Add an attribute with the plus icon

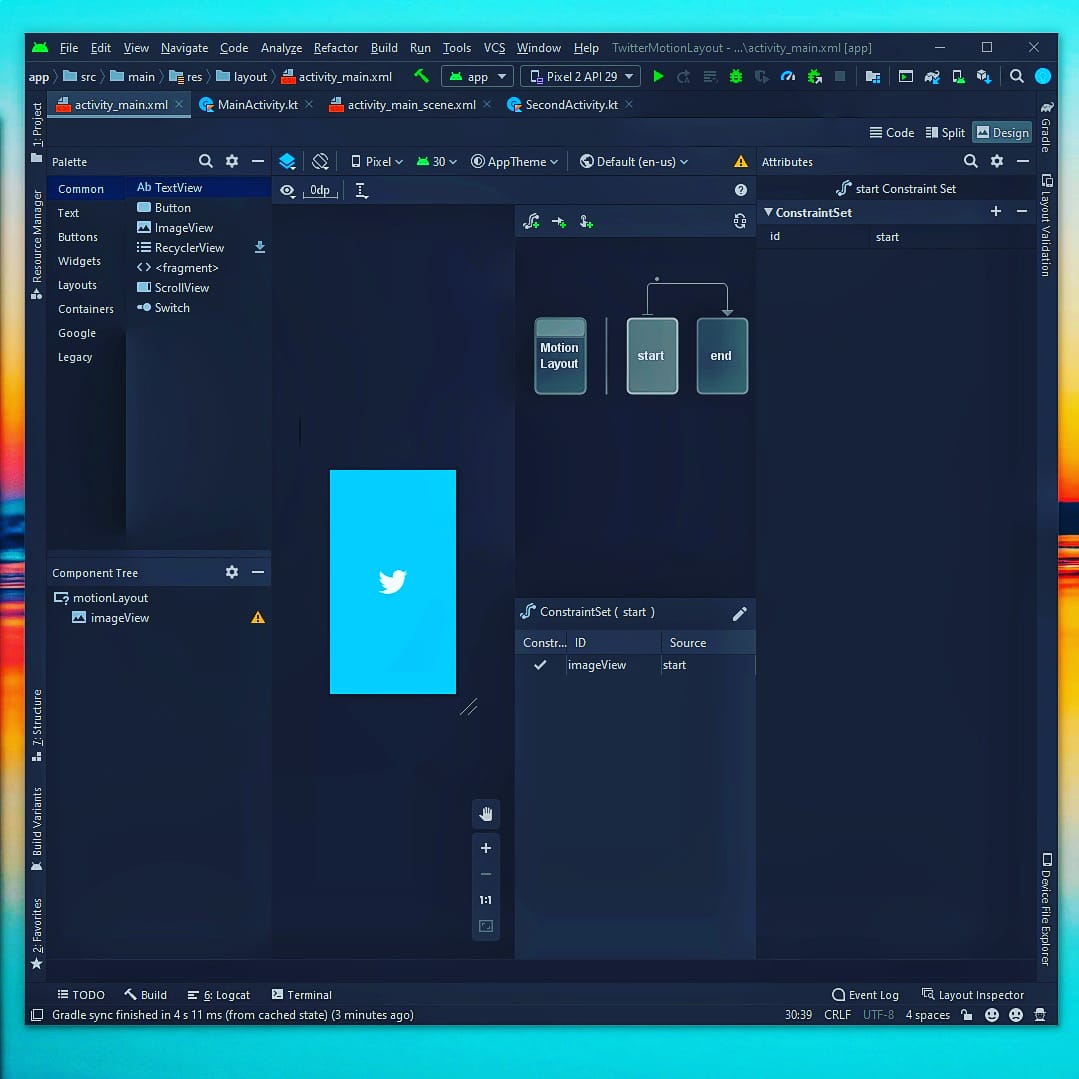coord(996,211)
